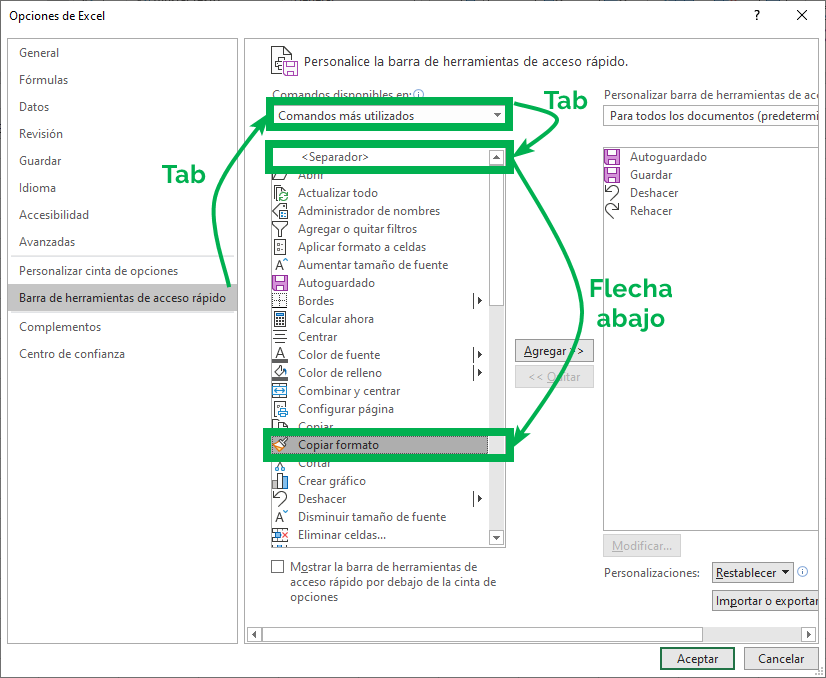Select the Idioma category
The image size is (826, 678).
click(122, 188)
